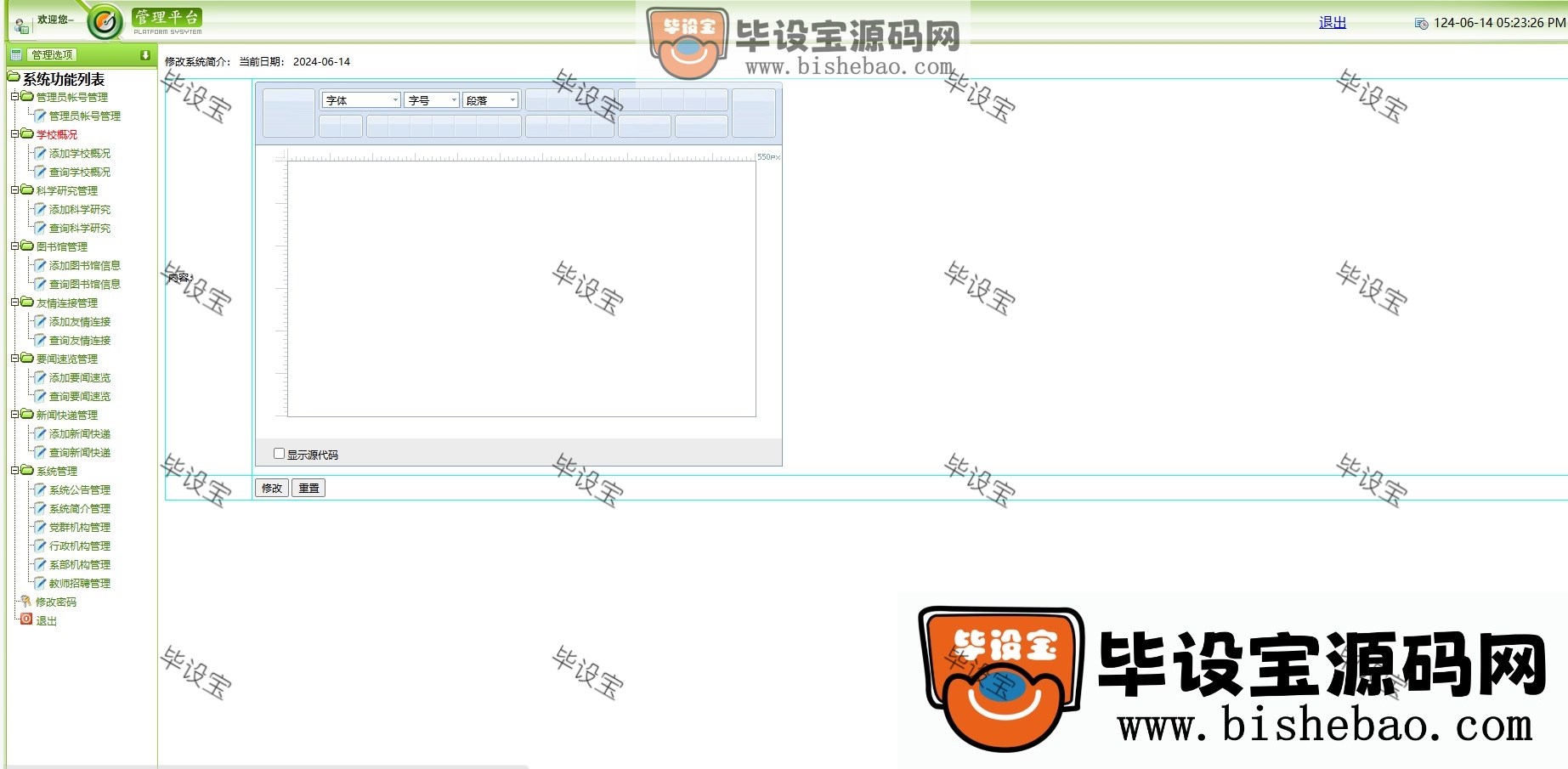Click the notepad icon beside 系部机构管理
Viewport: 1568px width, 769px height.
point(40,564)
